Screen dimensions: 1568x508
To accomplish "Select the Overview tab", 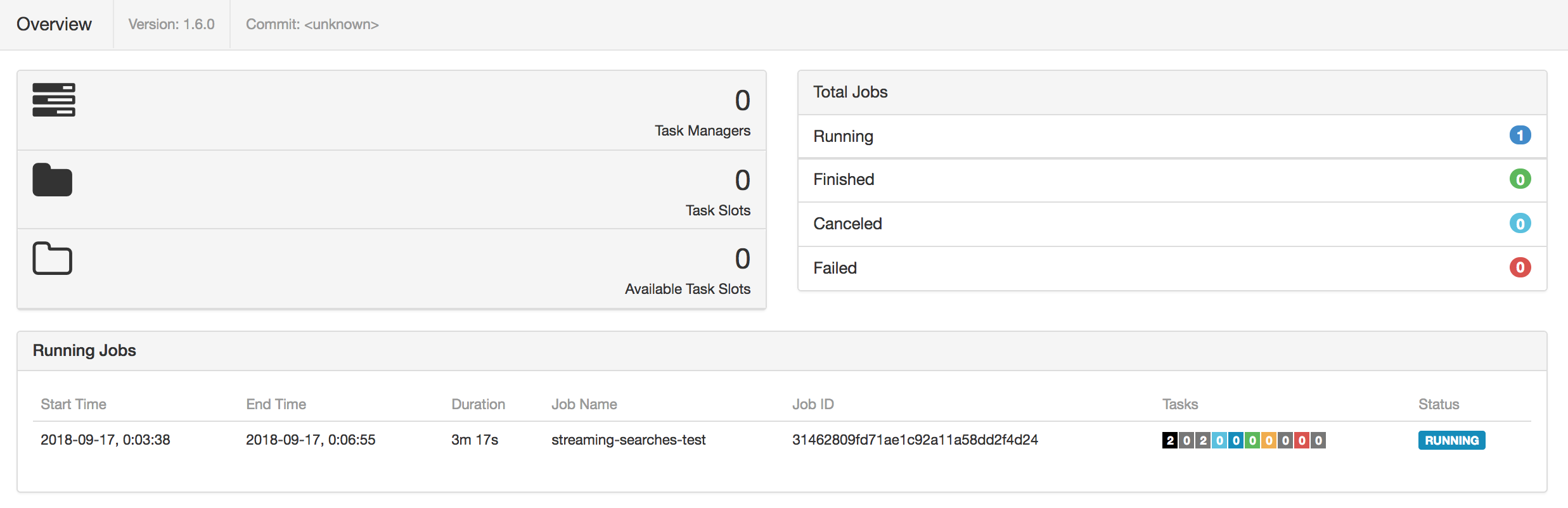I will (55, 24).
